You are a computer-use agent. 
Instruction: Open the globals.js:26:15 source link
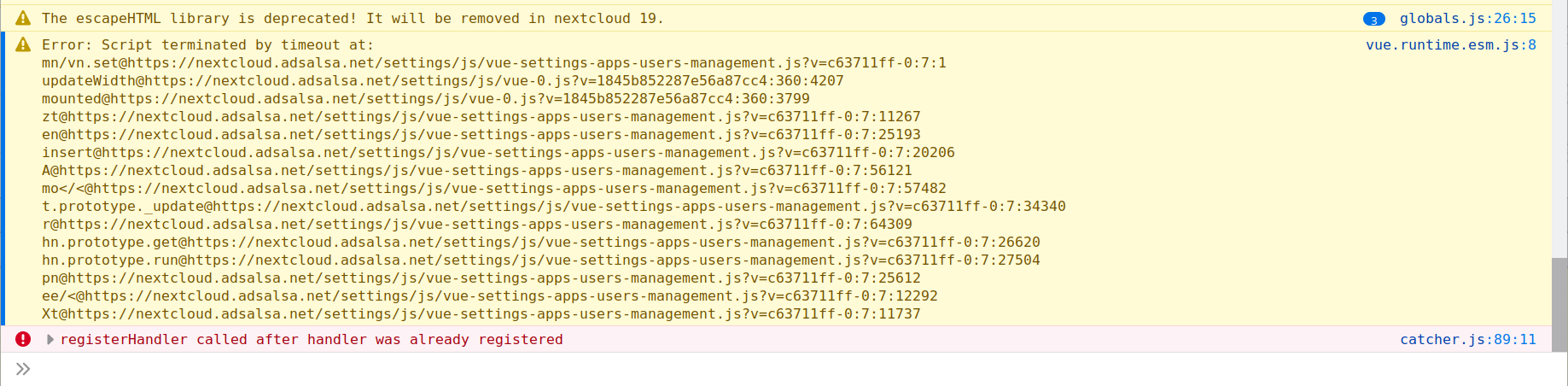point(1467,18)
